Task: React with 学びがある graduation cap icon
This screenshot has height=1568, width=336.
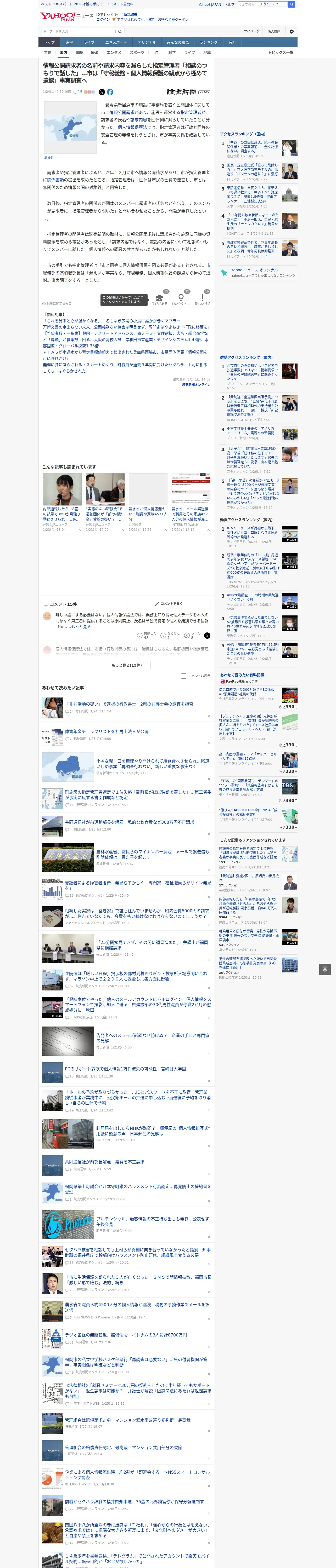Action: [x=160, y=298]
